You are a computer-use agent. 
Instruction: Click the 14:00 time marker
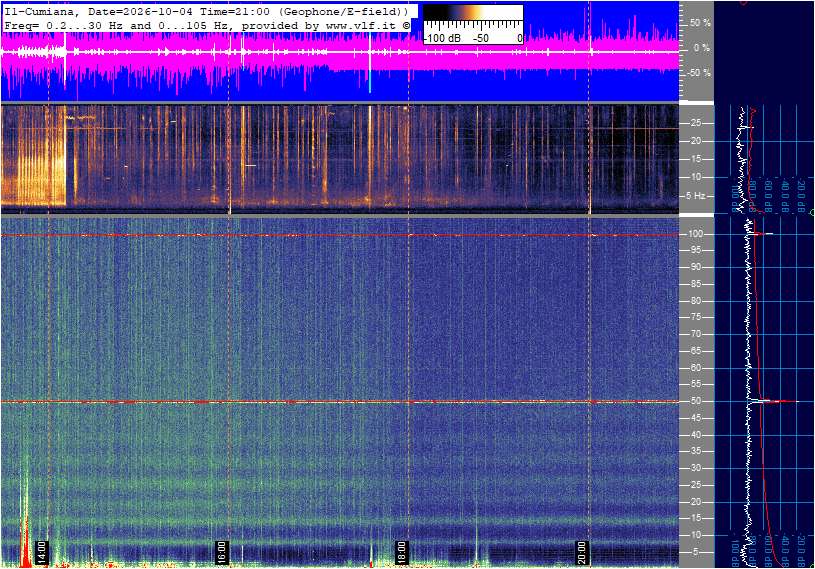pyautogui.click(x=42, y=552)
